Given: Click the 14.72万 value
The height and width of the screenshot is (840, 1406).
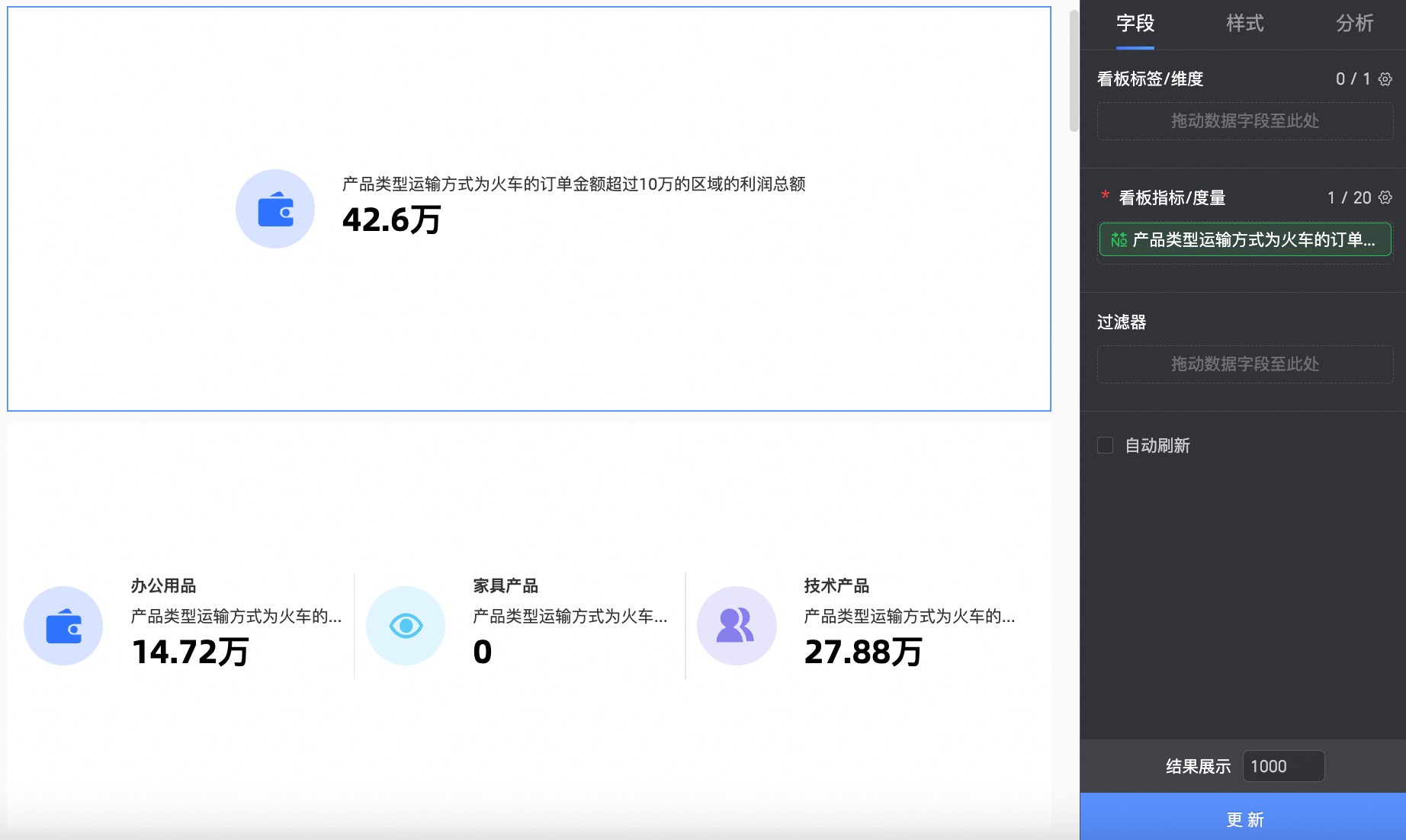Looking at the screenshot, I should tap(191, 652).
